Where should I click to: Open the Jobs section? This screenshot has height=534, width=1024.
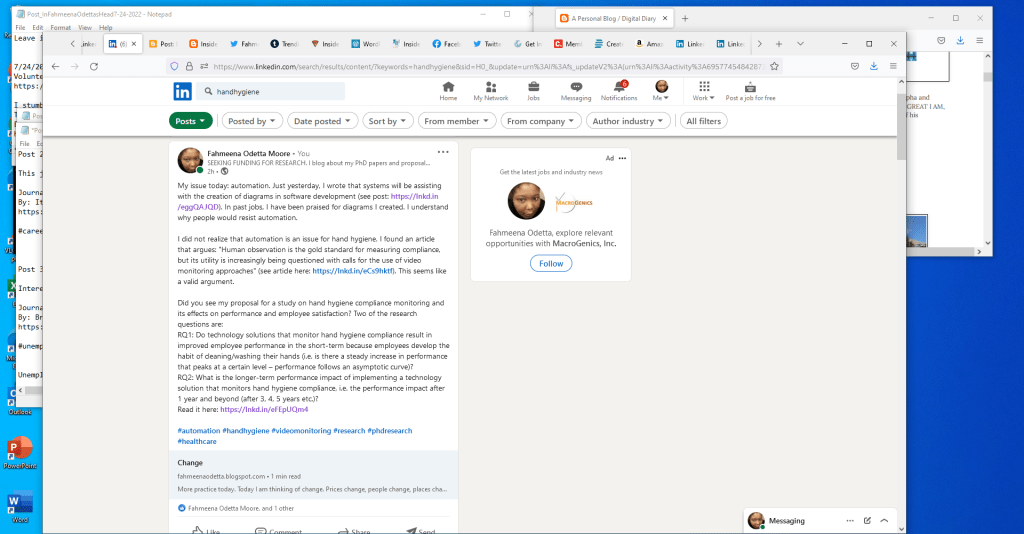point(534,91)
